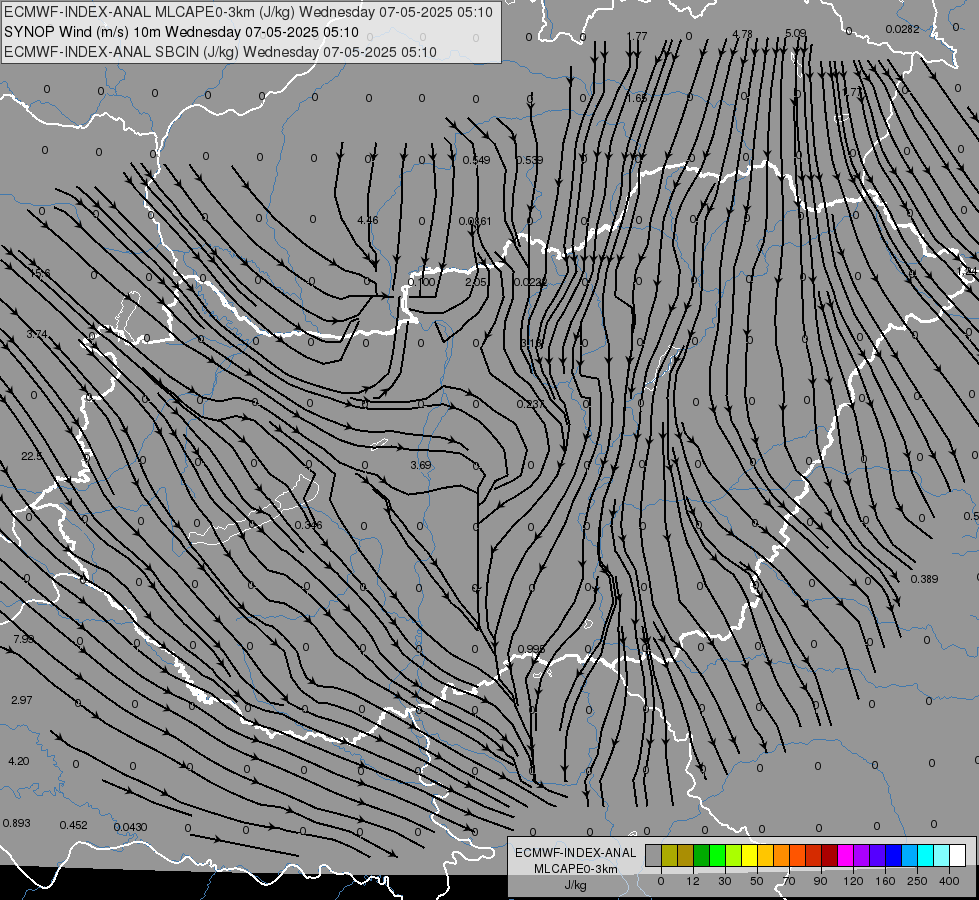Select the olive-yellow legend swatch

[669, 856]
